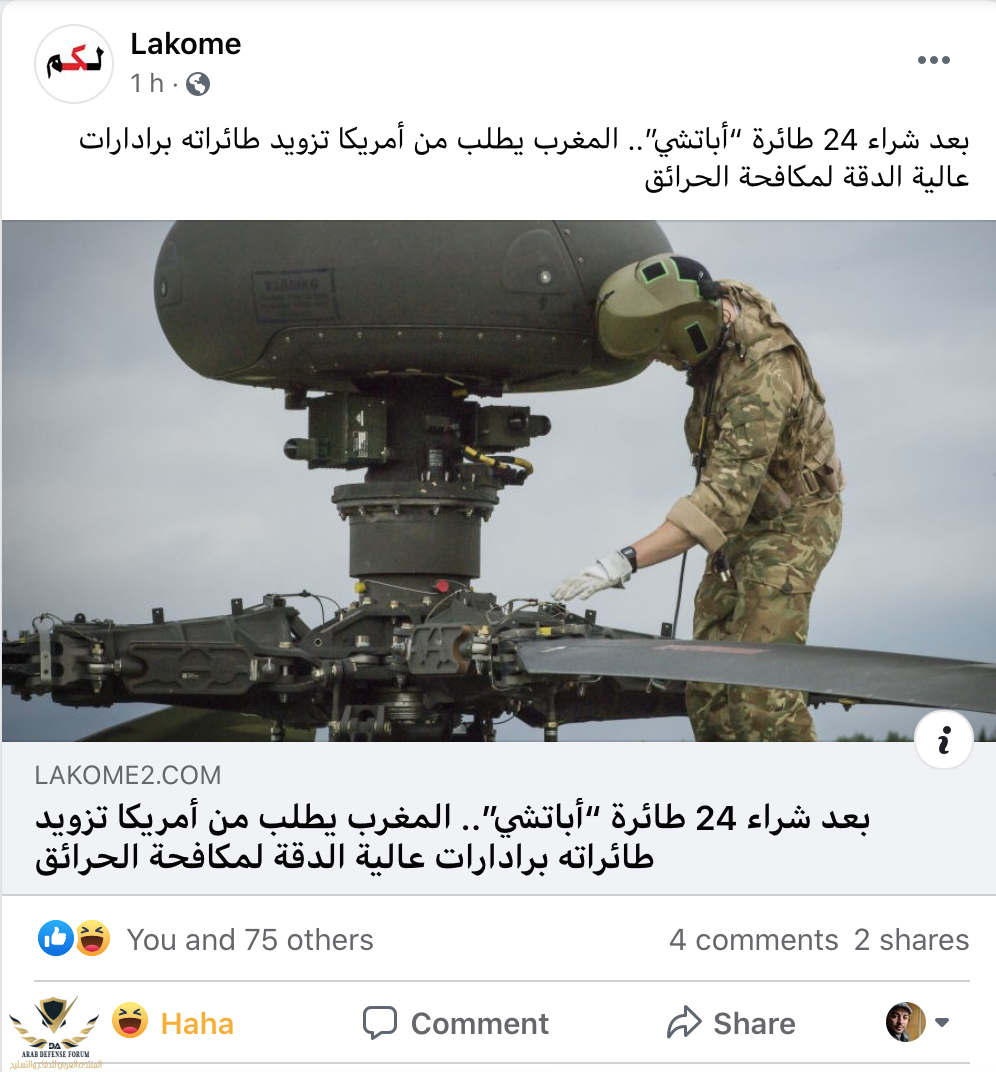Click the globe public audience icon
This screenshot has width=996, height=1072.
click(198, 84)
